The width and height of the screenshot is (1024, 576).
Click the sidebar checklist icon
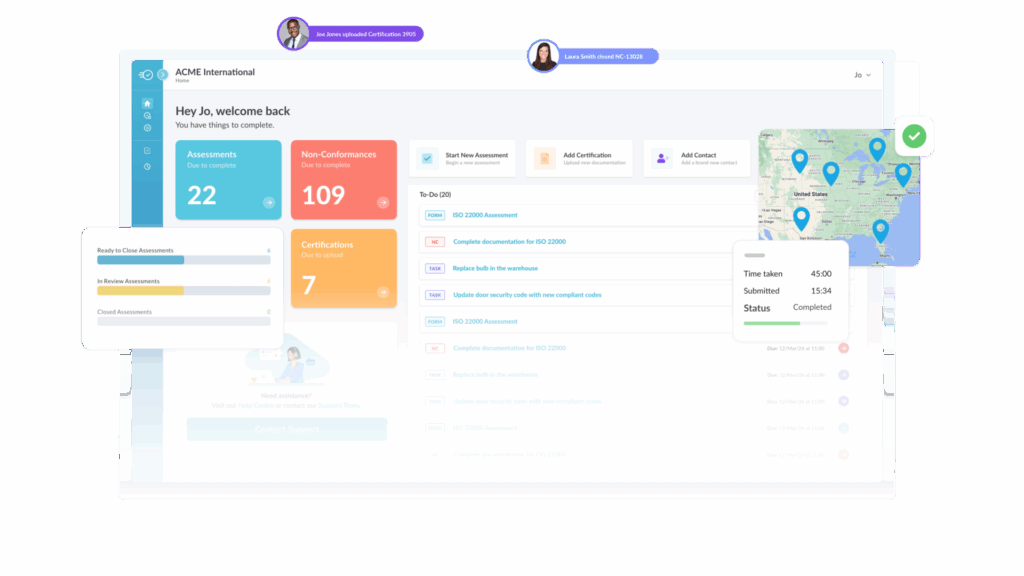pyautogui.click(x=147, y=151)
